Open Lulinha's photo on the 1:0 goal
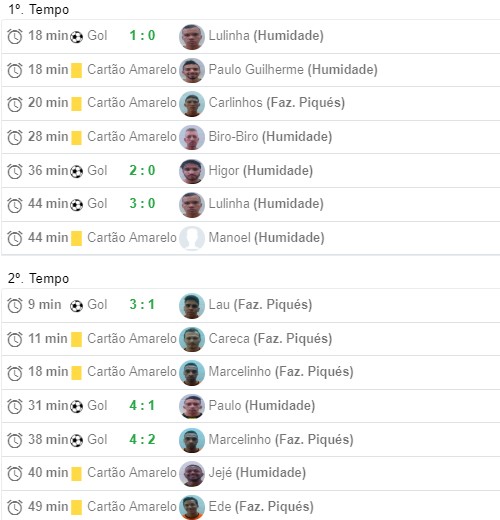Viewport: 500px width, 520px height. [192, 37]
